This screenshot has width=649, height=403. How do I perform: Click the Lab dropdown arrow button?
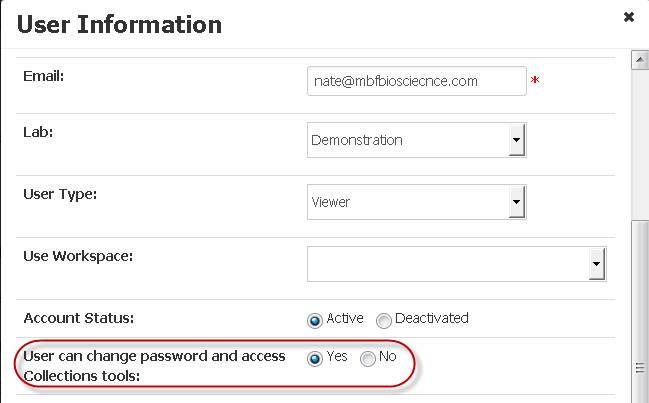(x=517, y=140)
